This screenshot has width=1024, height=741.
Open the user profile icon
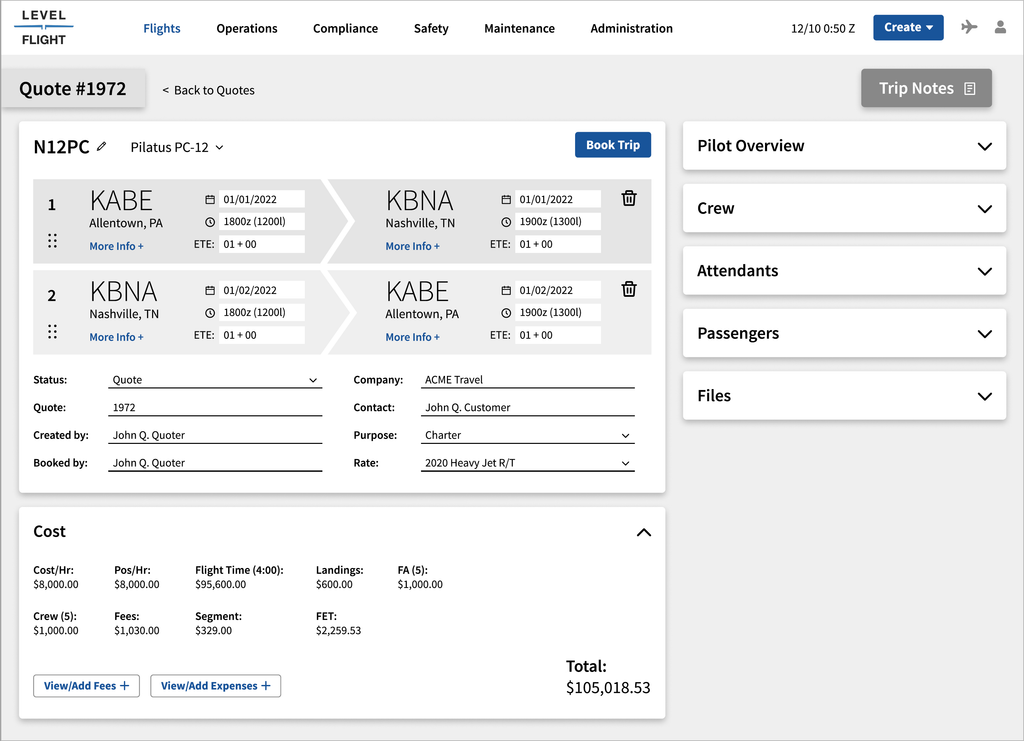pyautogui.click(x=1000, y=27)
